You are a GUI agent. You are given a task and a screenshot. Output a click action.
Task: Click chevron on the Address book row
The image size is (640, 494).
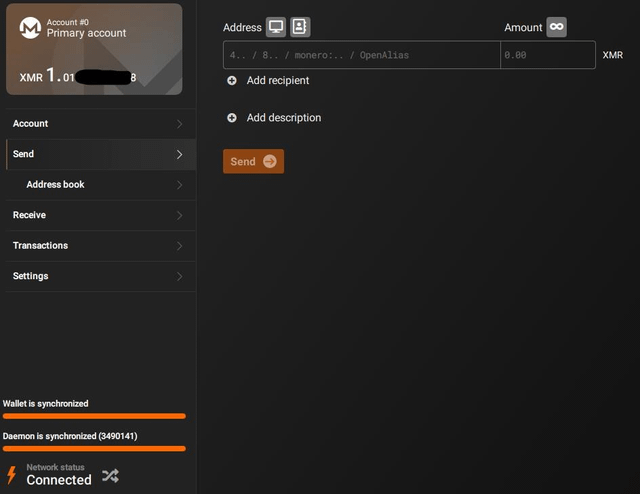180,185
